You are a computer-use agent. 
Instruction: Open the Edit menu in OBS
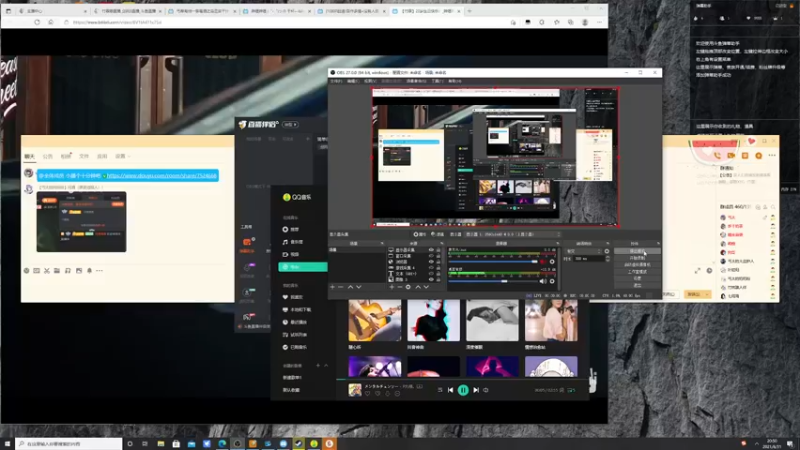(x=353, y=81)
